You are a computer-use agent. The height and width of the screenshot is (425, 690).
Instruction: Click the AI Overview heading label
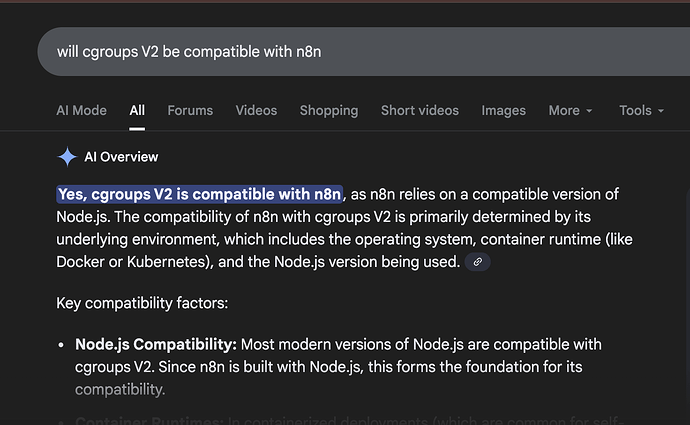point(121,157)
